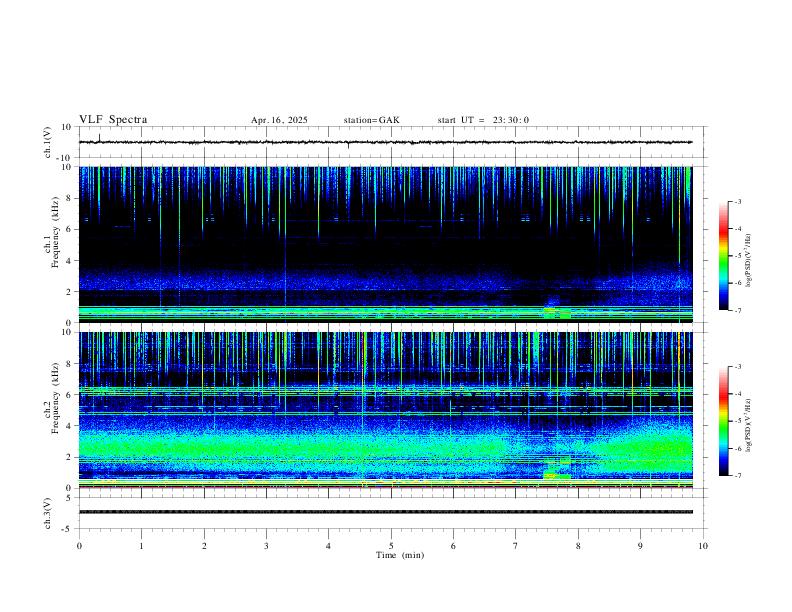
Task: Click the ch.1 spectrogram color bar
Action: [723, 256]
